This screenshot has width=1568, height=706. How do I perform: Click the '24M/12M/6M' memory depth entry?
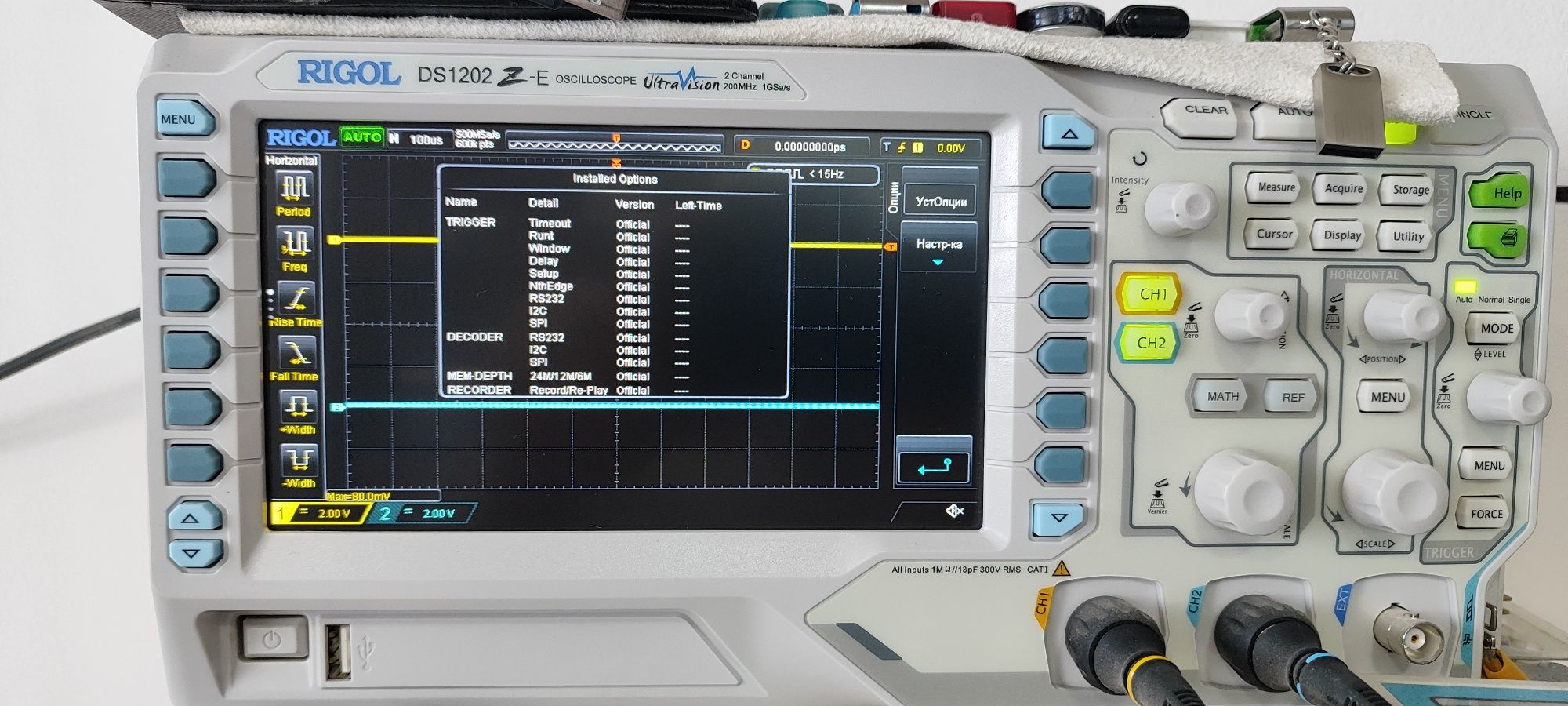560,377
